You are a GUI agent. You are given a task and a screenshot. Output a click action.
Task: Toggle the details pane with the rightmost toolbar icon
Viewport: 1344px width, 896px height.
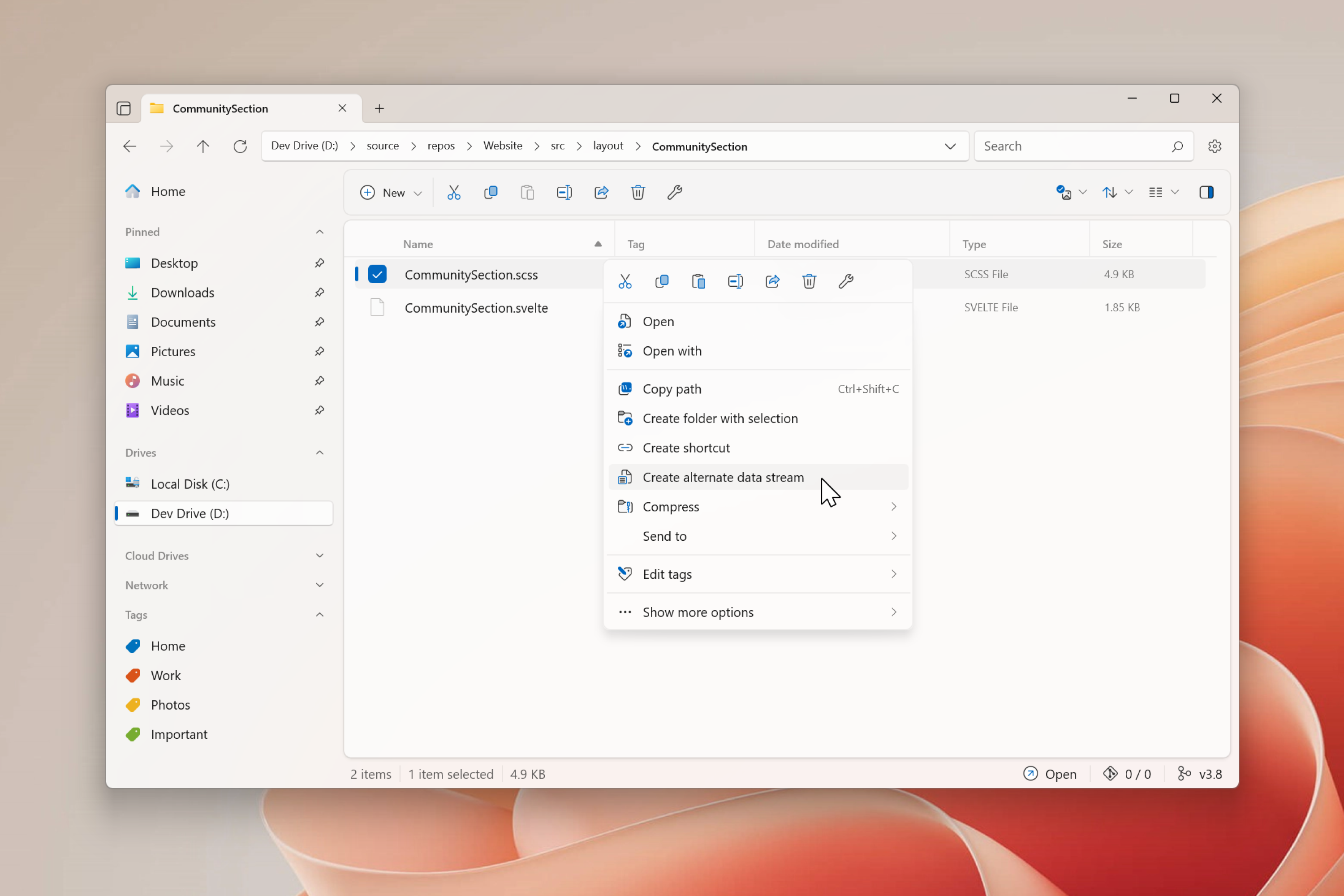tap(1207, 193)
